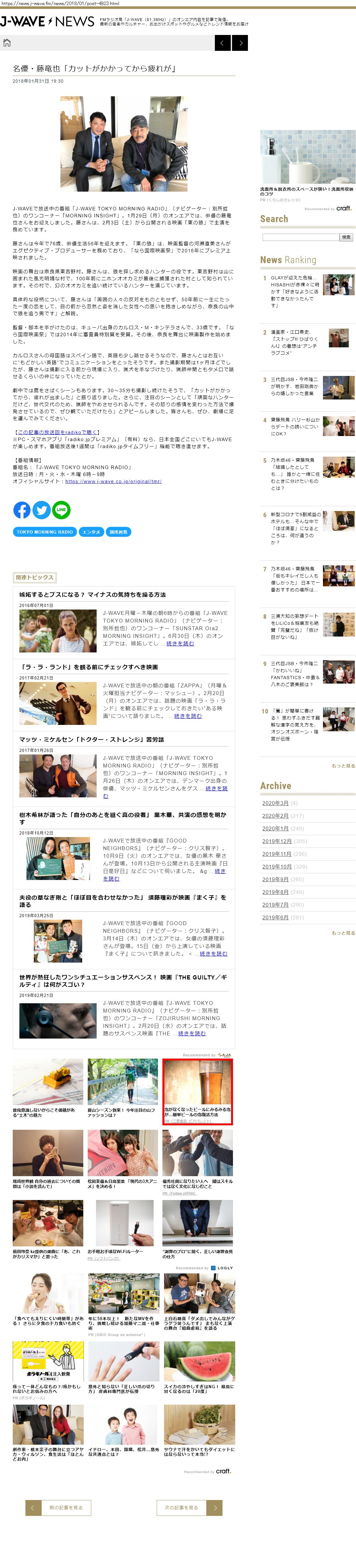Viewport: 356px width, 1568px height.
Task: Select the エンタメ tag
Action: point(91,532)
